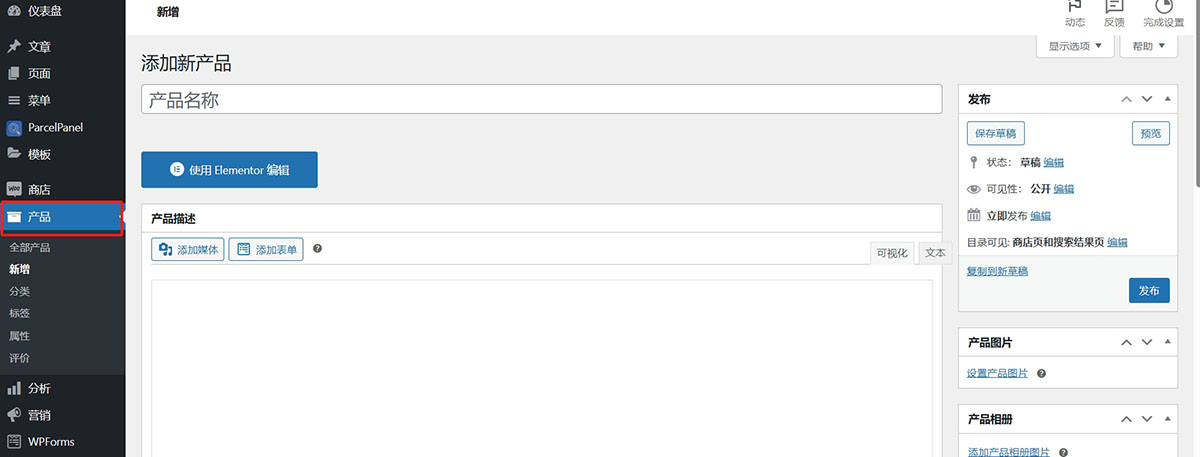The image size is (1200, 457).
Task: Open the 商店 WooCommerce icon
Action: (x=14, y=189)
